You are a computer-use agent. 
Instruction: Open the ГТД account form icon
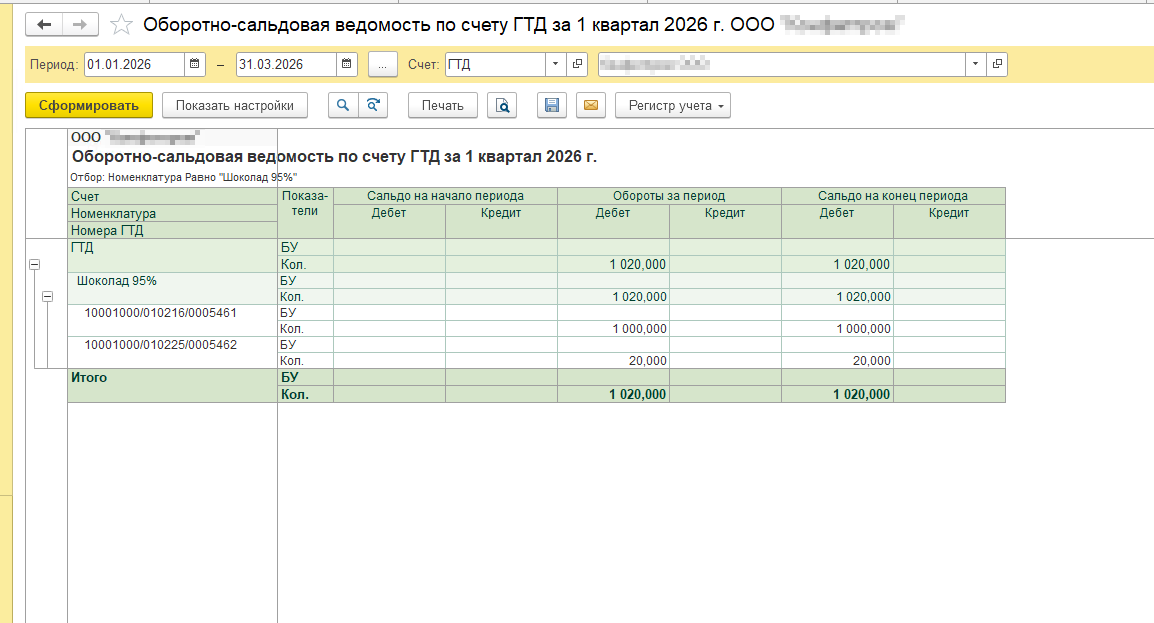pyautogui.click(x=578, y=64)
